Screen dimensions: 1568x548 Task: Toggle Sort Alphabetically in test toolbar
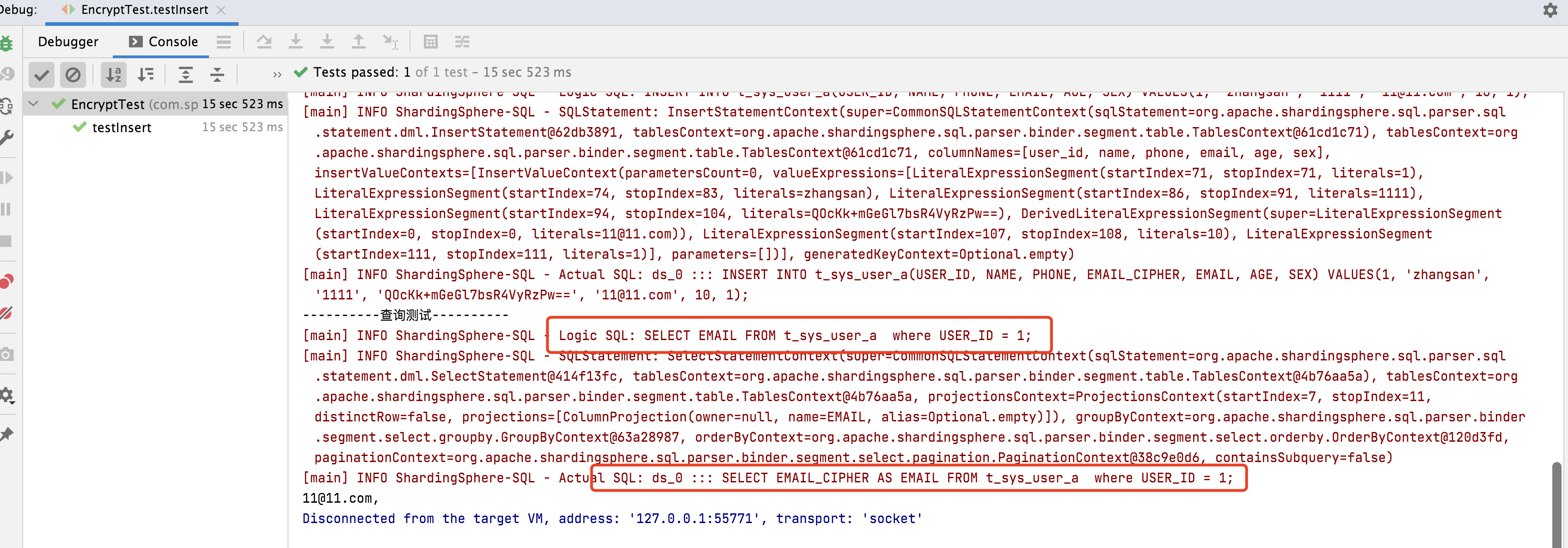(113, 75)
